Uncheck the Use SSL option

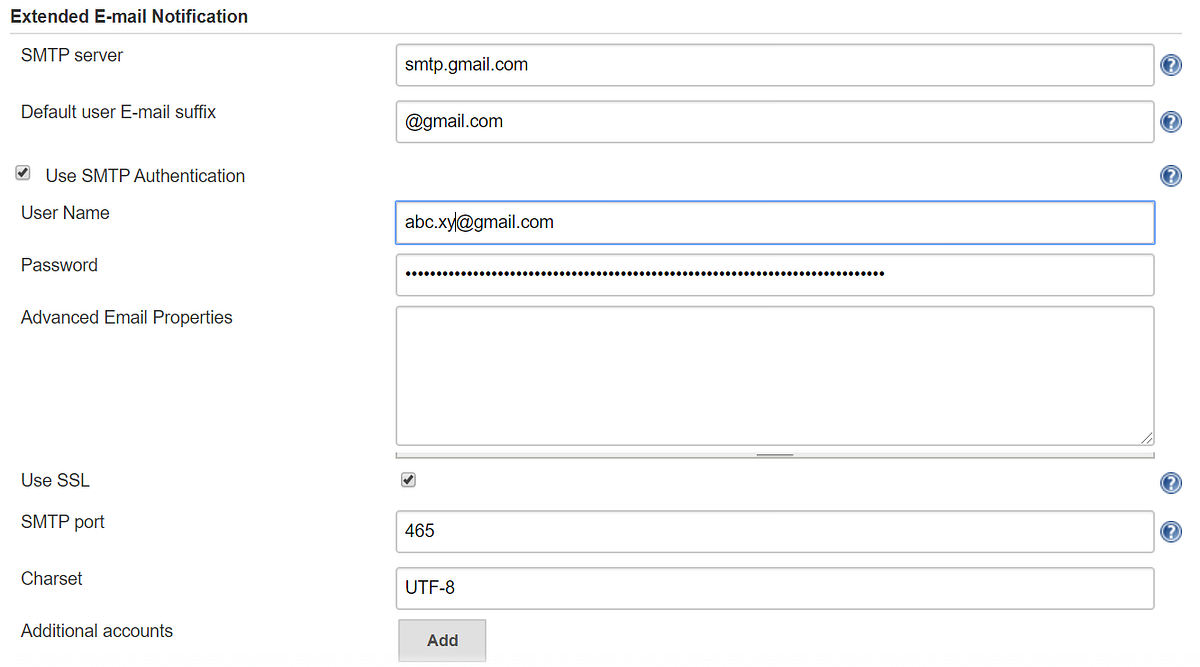tap(407, 479)
